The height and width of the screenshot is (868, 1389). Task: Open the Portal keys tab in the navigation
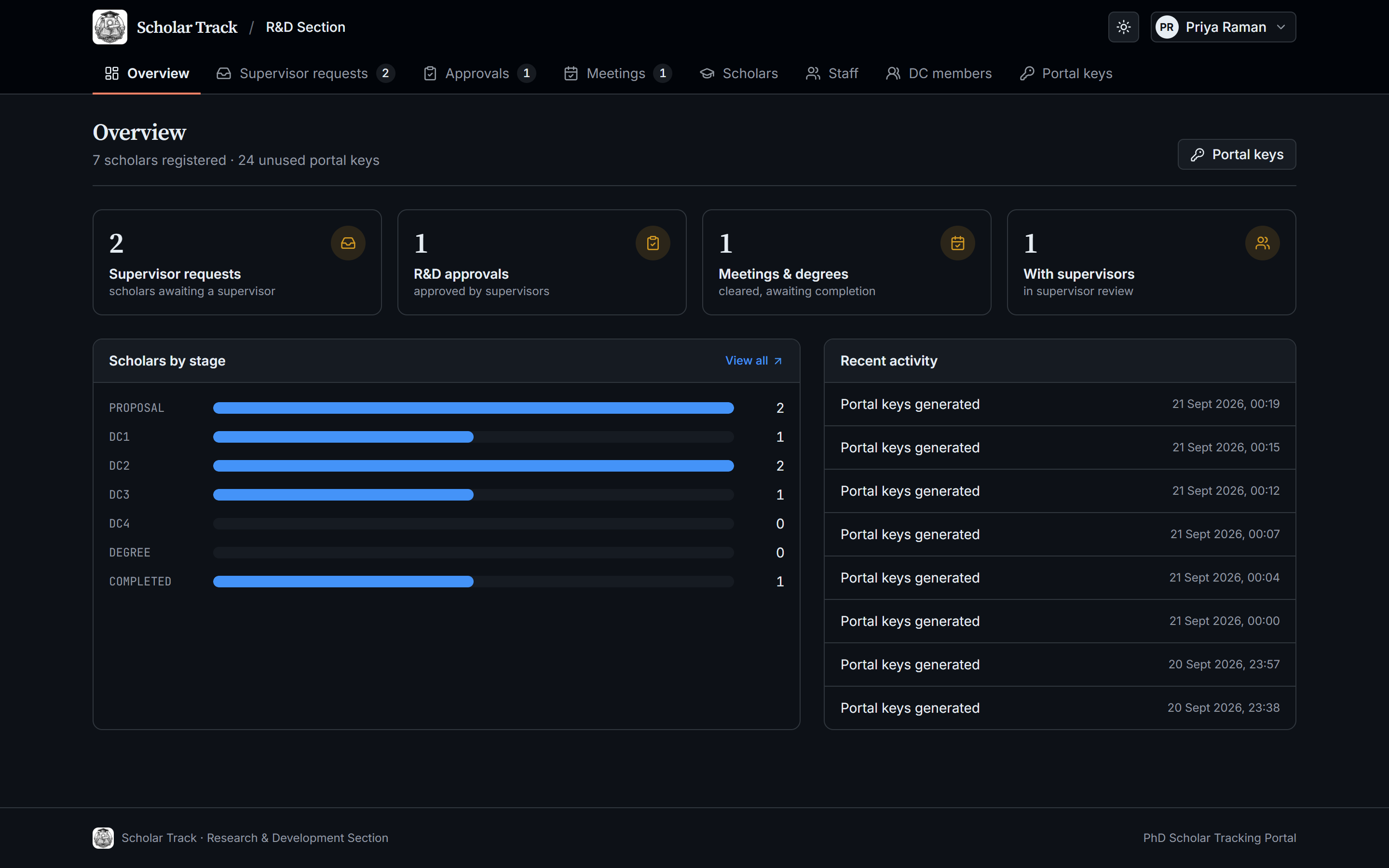pyautogui.click(x=1066, y=73)
